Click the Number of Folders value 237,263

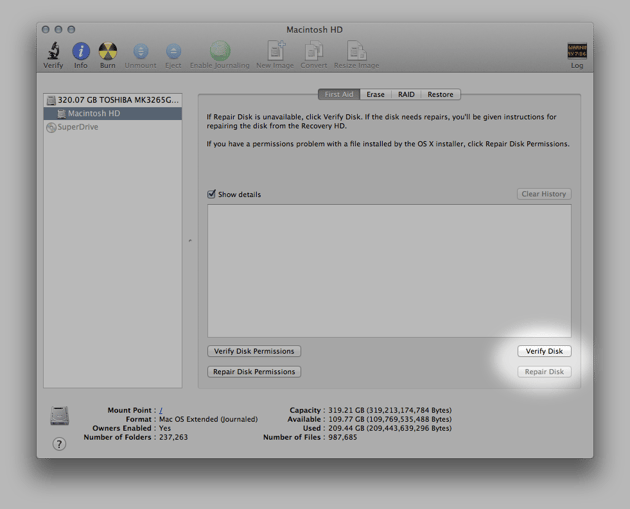coord(173,437)
